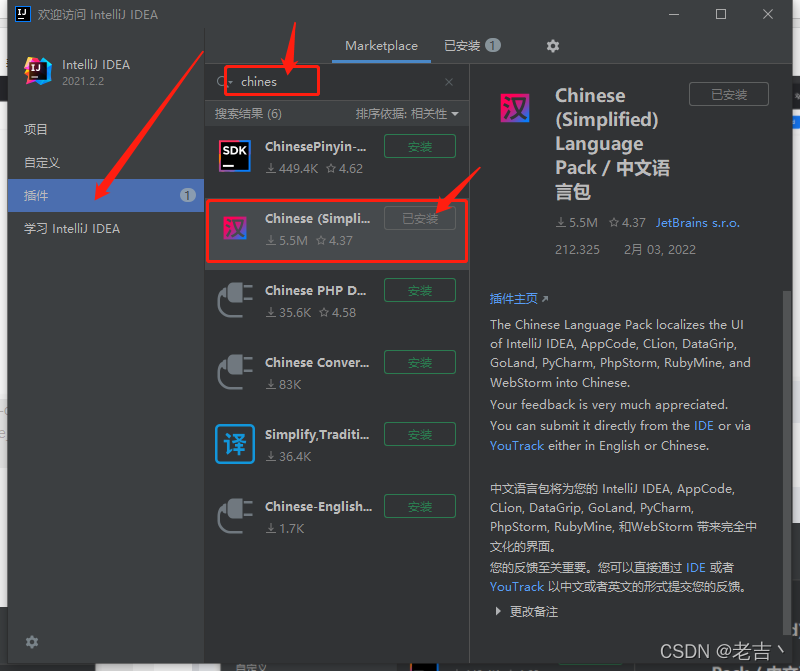Open search options magnifier dropdown
This screenshot has height=671, width=800.
224,82
